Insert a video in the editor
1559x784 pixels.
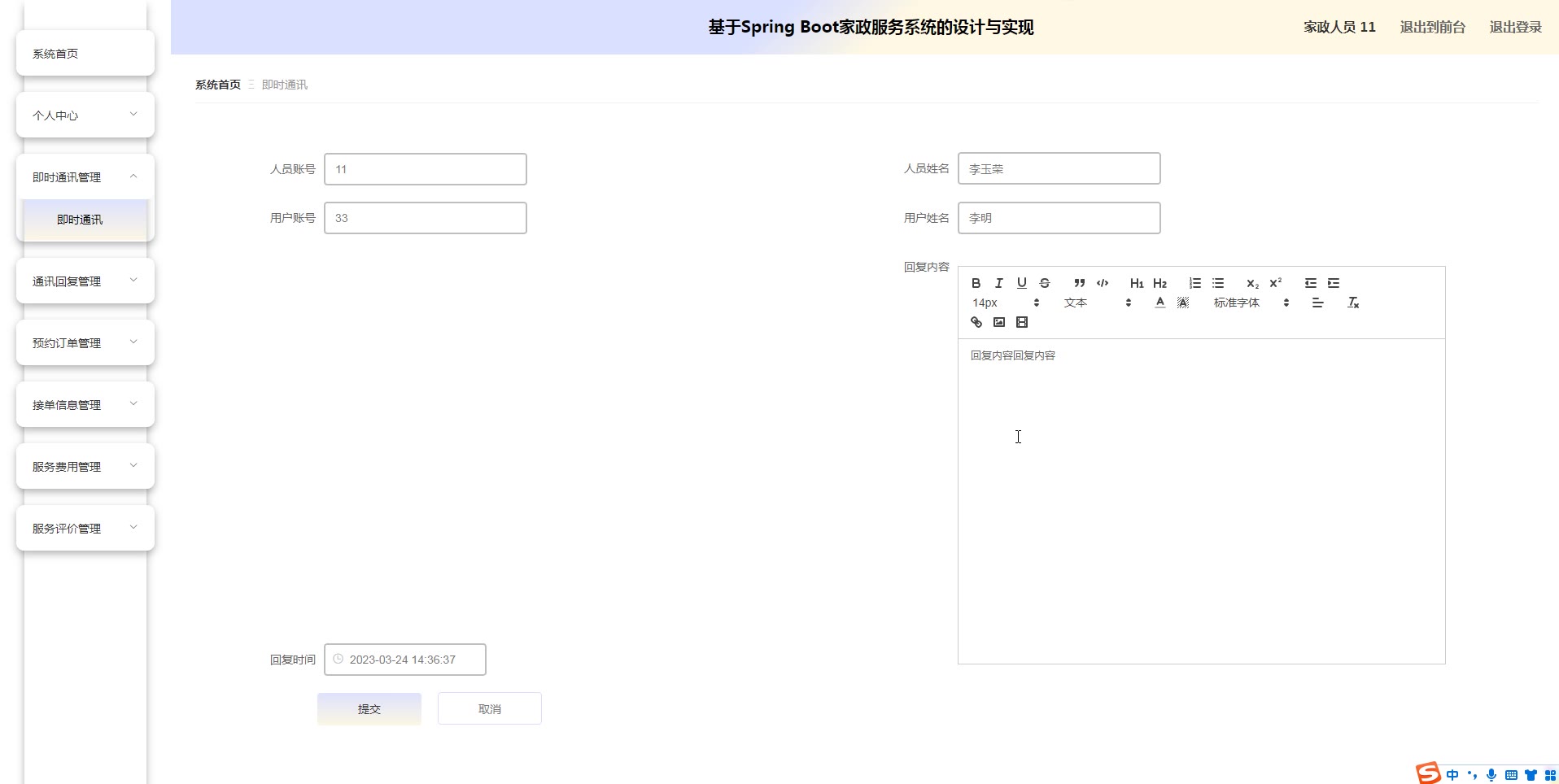[1022, 322]
